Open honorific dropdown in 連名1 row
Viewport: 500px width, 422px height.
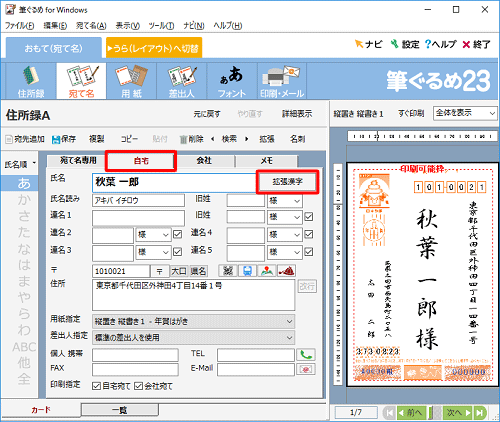pyautogui.click(x=284, y=217)
